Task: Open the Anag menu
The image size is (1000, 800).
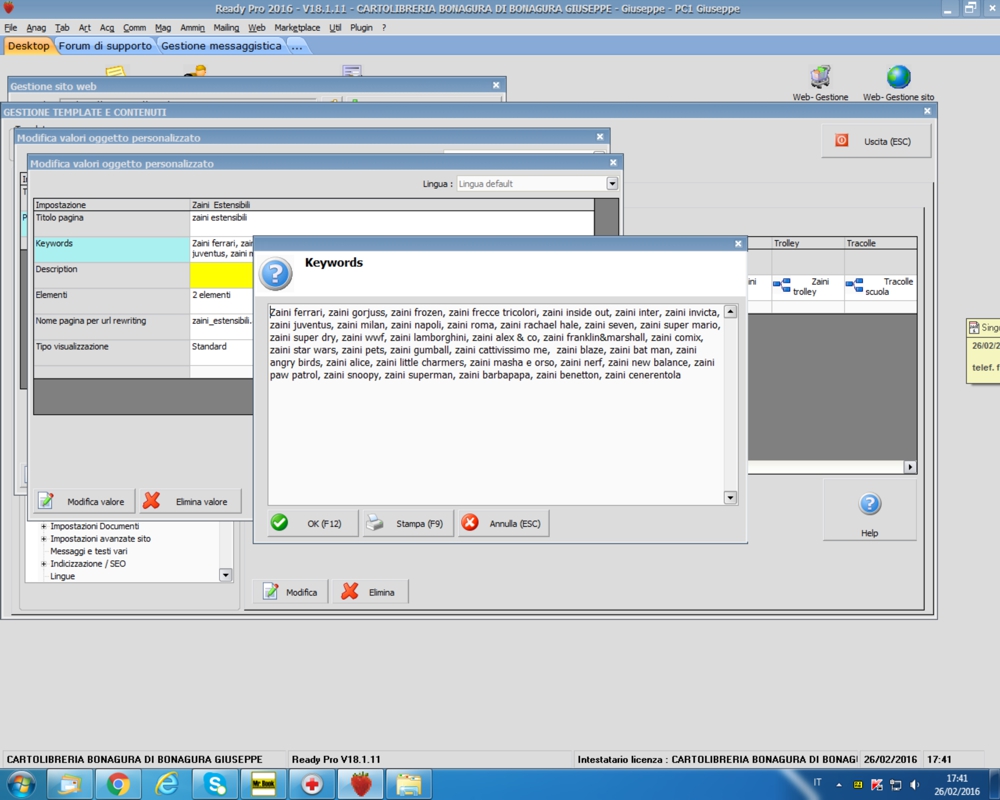Action: tap(36, 27)
